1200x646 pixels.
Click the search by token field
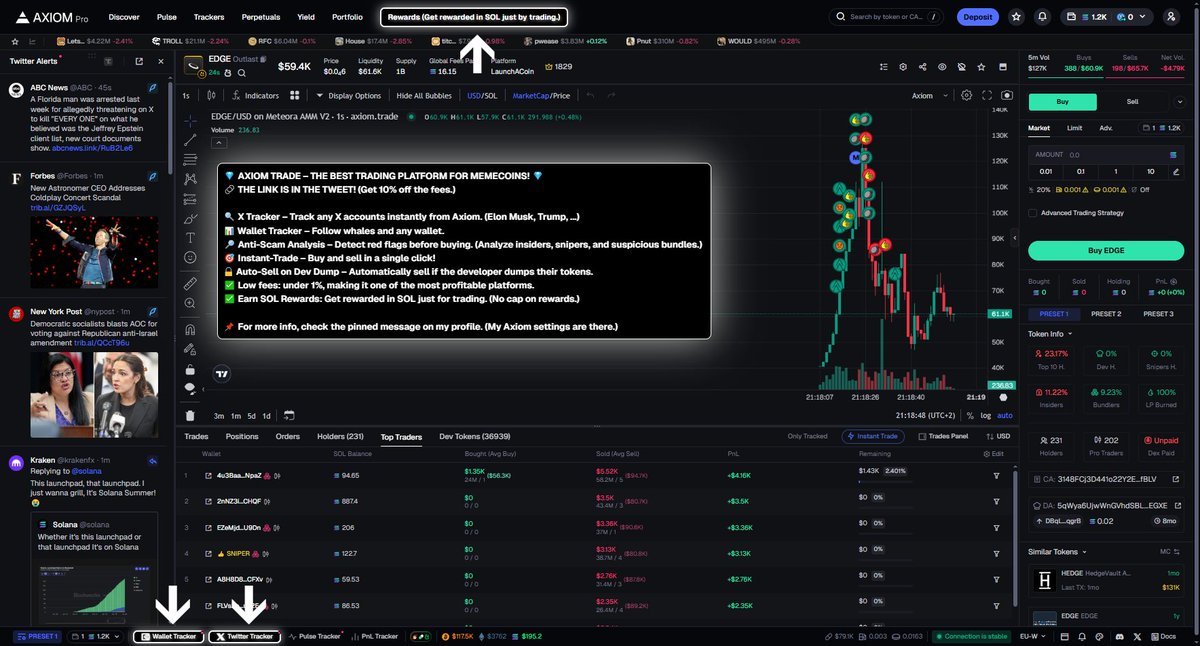888,17
